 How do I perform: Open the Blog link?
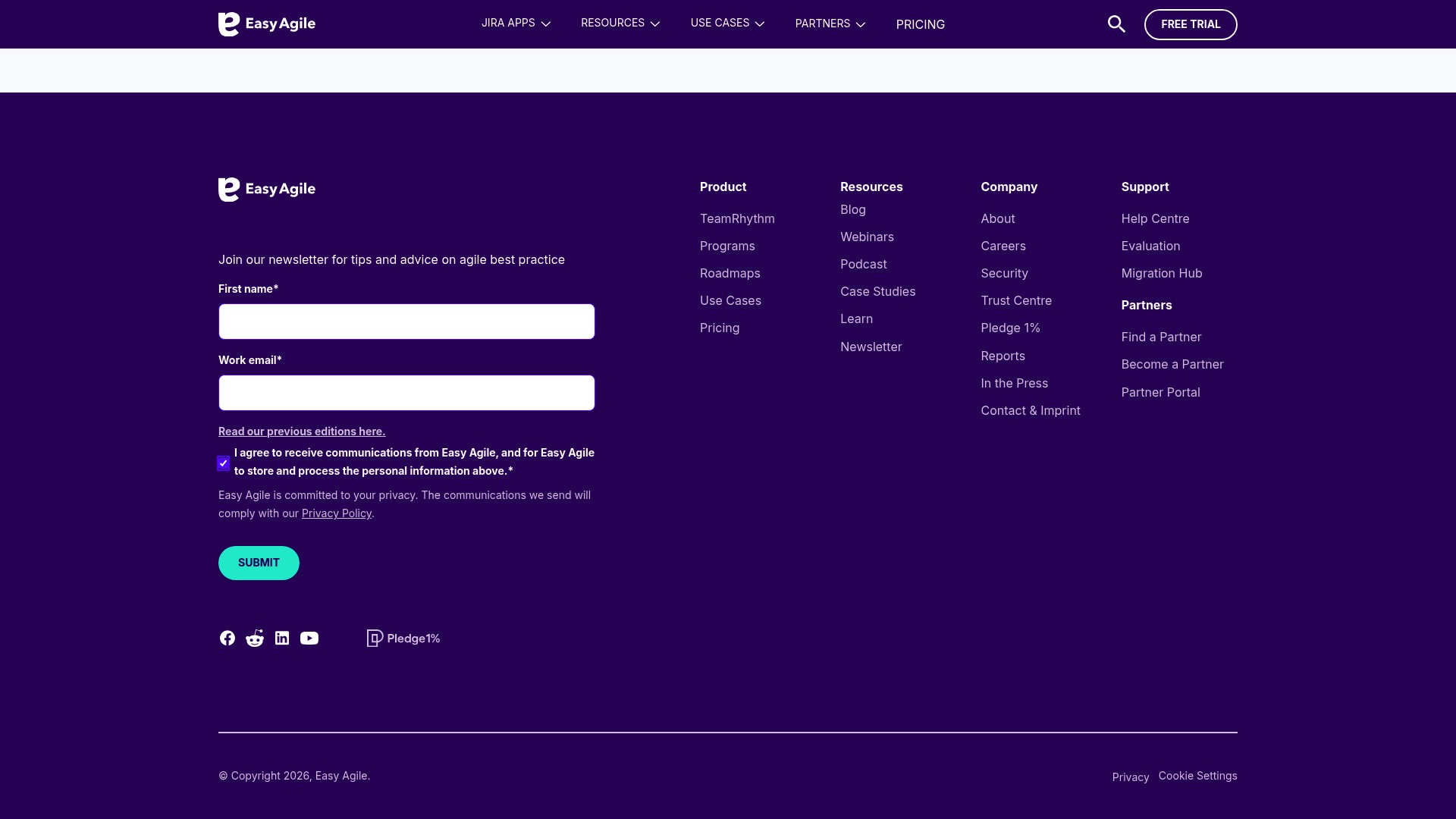(853, 209)
